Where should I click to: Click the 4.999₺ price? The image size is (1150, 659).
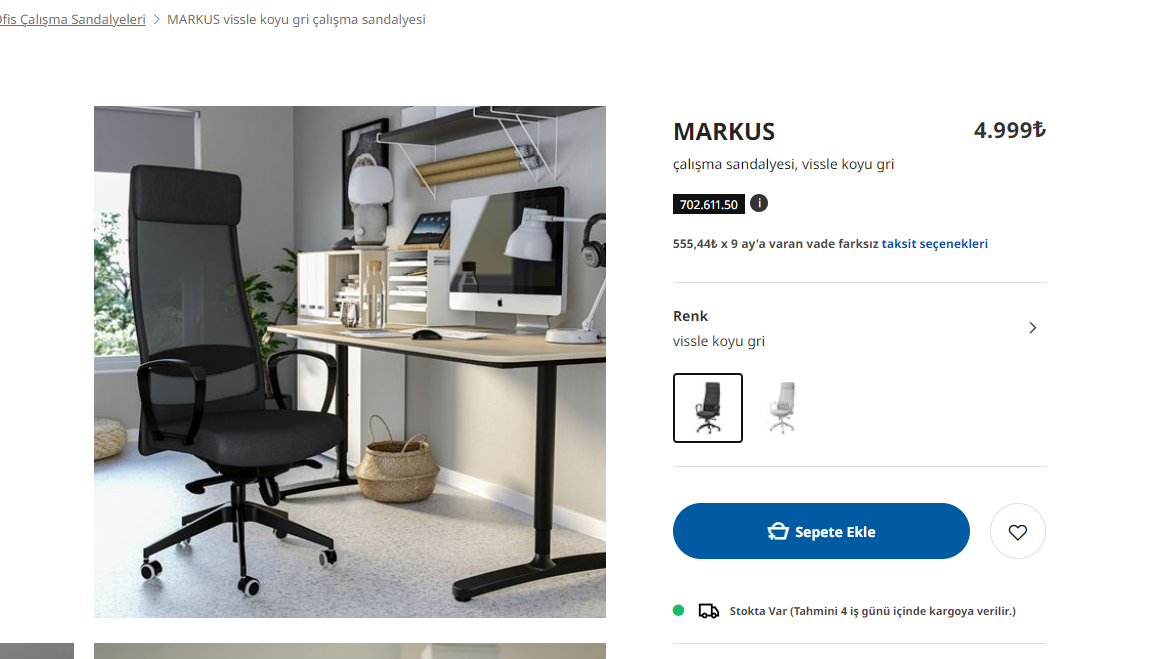point(1009,130)
